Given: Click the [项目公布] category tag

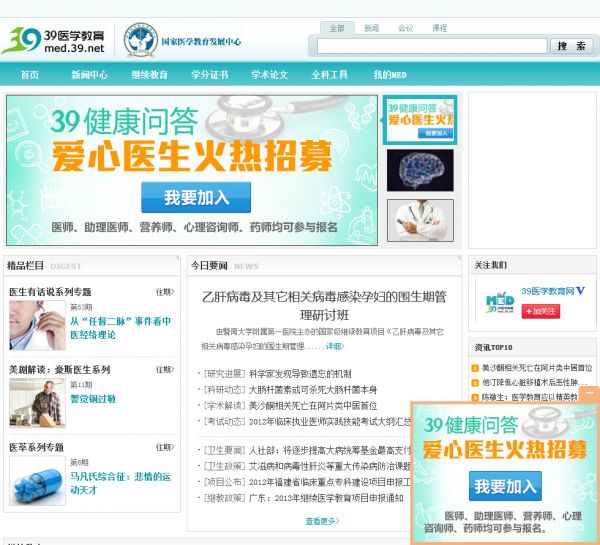Looking at the screenshot, I should [224, 482].
